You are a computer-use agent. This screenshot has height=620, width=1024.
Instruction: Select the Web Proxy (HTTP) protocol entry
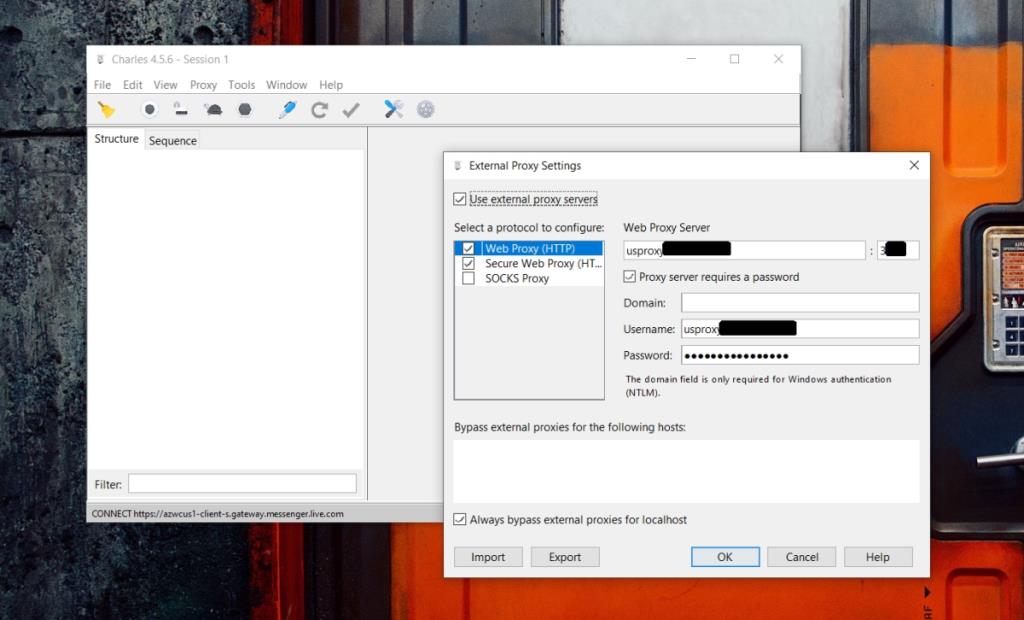click(529, 247)
